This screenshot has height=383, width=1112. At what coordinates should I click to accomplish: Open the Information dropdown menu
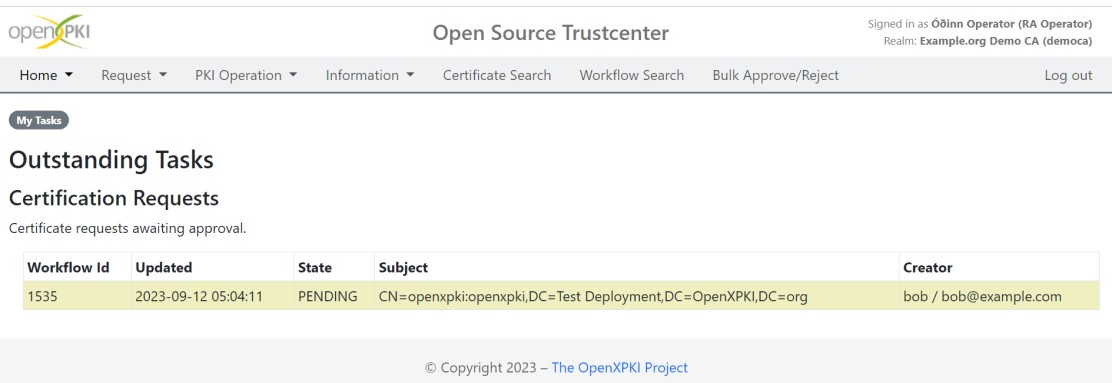pos(370,75)
